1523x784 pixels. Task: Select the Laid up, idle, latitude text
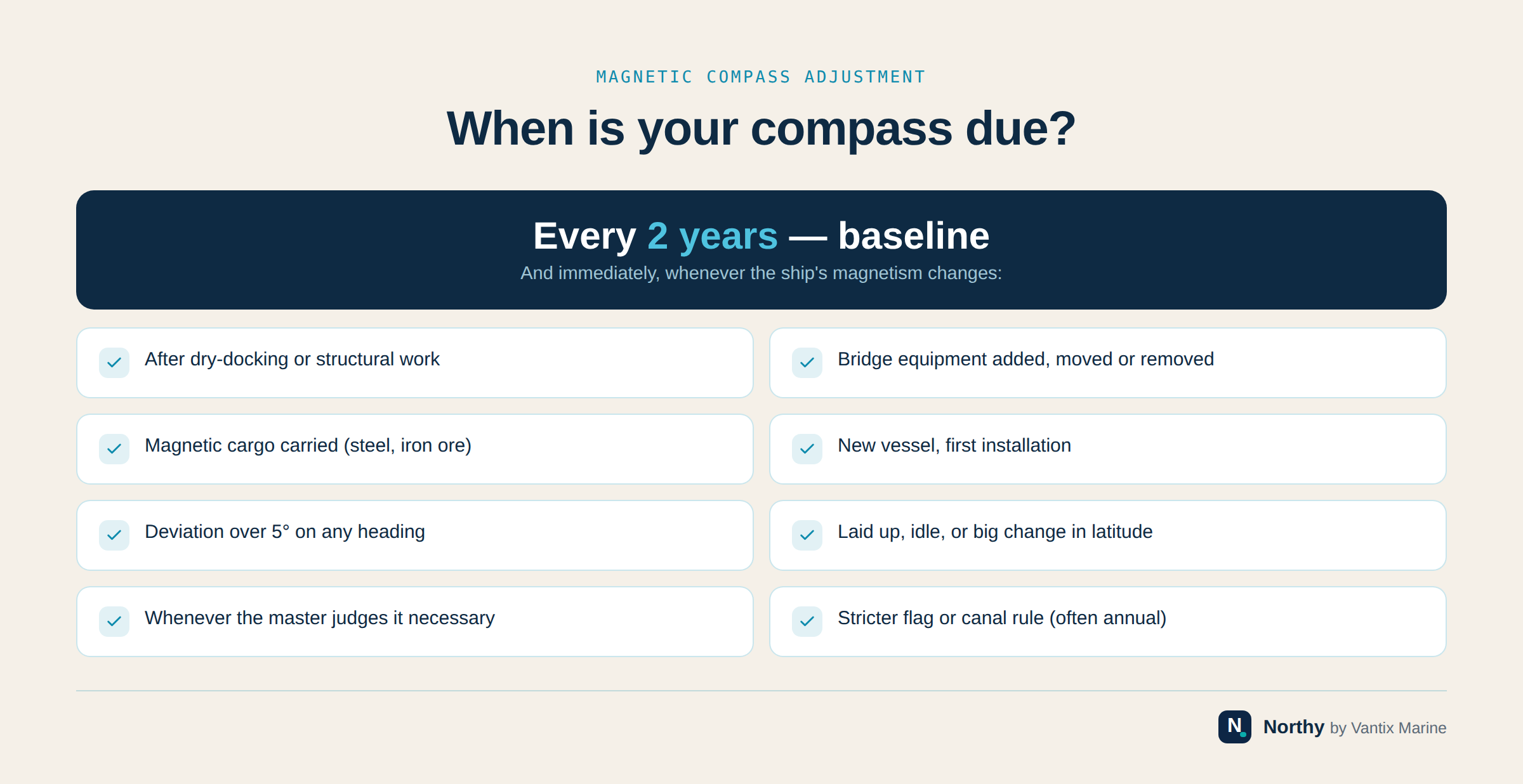coord(995,532)
